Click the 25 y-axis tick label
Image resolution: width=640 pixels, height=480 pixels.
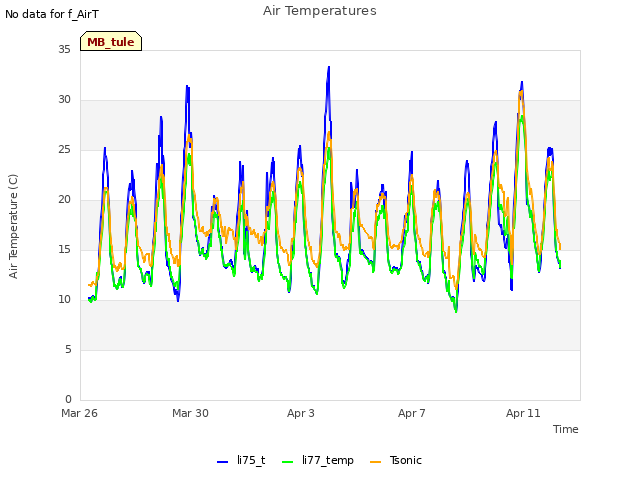click(64, 150)
